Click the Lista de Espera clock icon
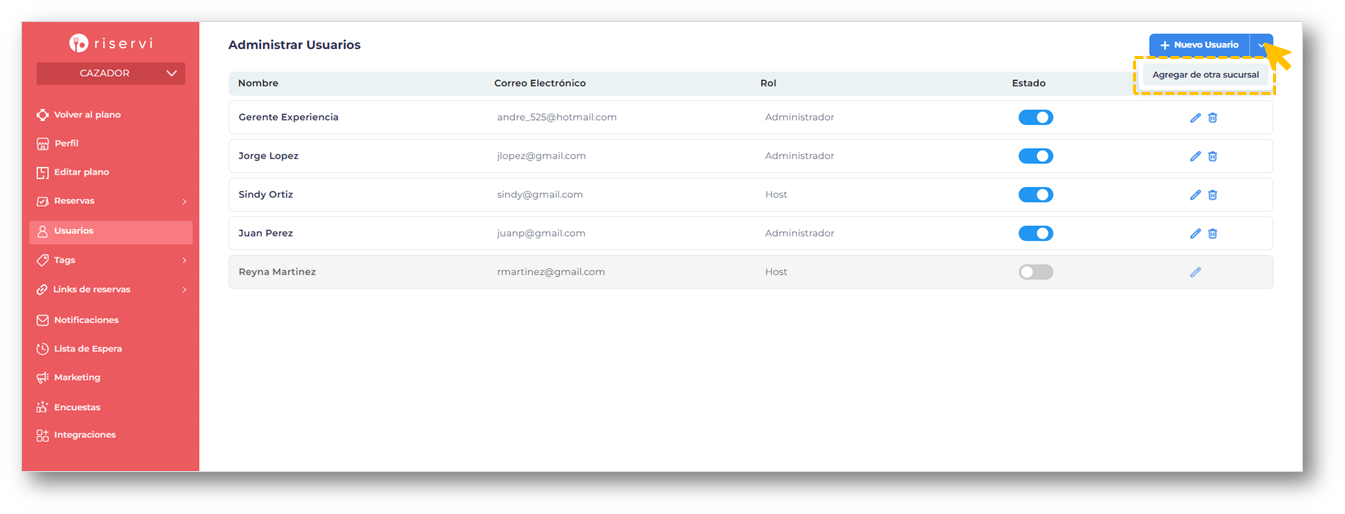The width and height of the screenshot is (1345, 514). click(x=42, y=349)
